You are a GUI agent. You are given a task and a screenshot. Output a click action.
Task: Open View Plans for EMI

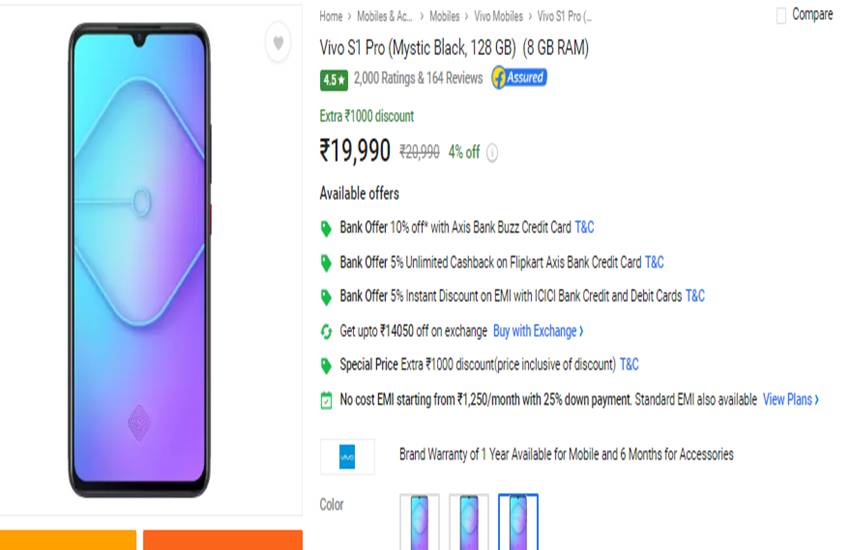[790, 400]
